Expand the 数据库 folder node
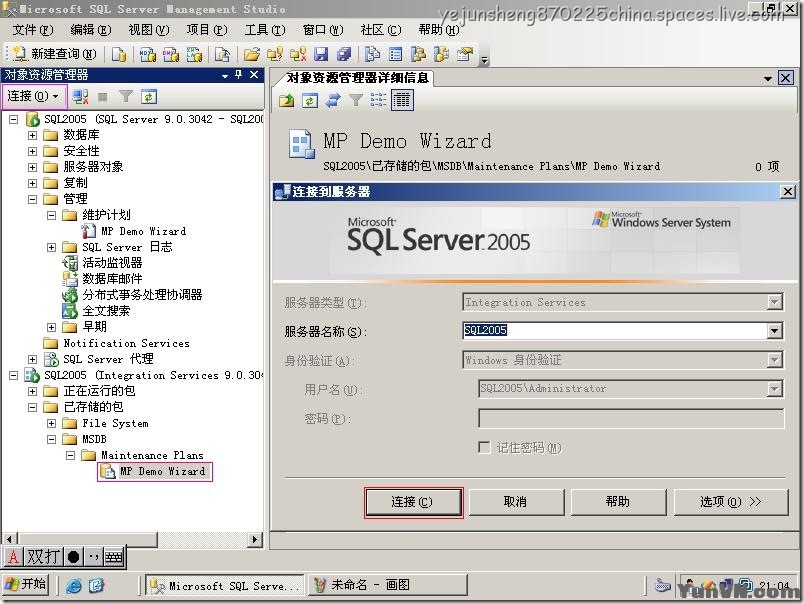804x604 pixels. coord(32,135)
